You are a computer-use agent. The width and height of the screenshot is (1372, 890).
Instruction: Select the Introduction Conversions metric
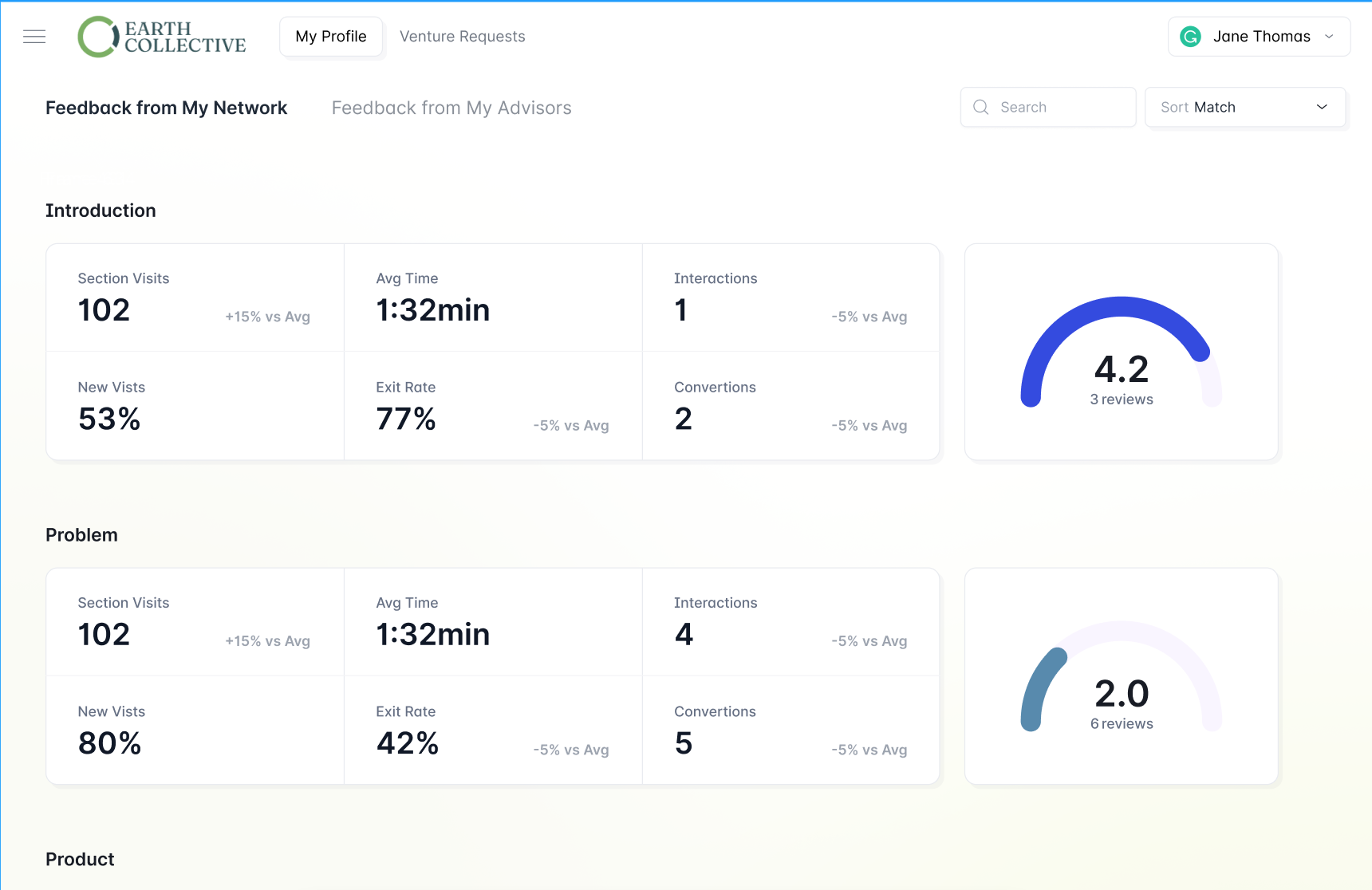click(790, 406)
